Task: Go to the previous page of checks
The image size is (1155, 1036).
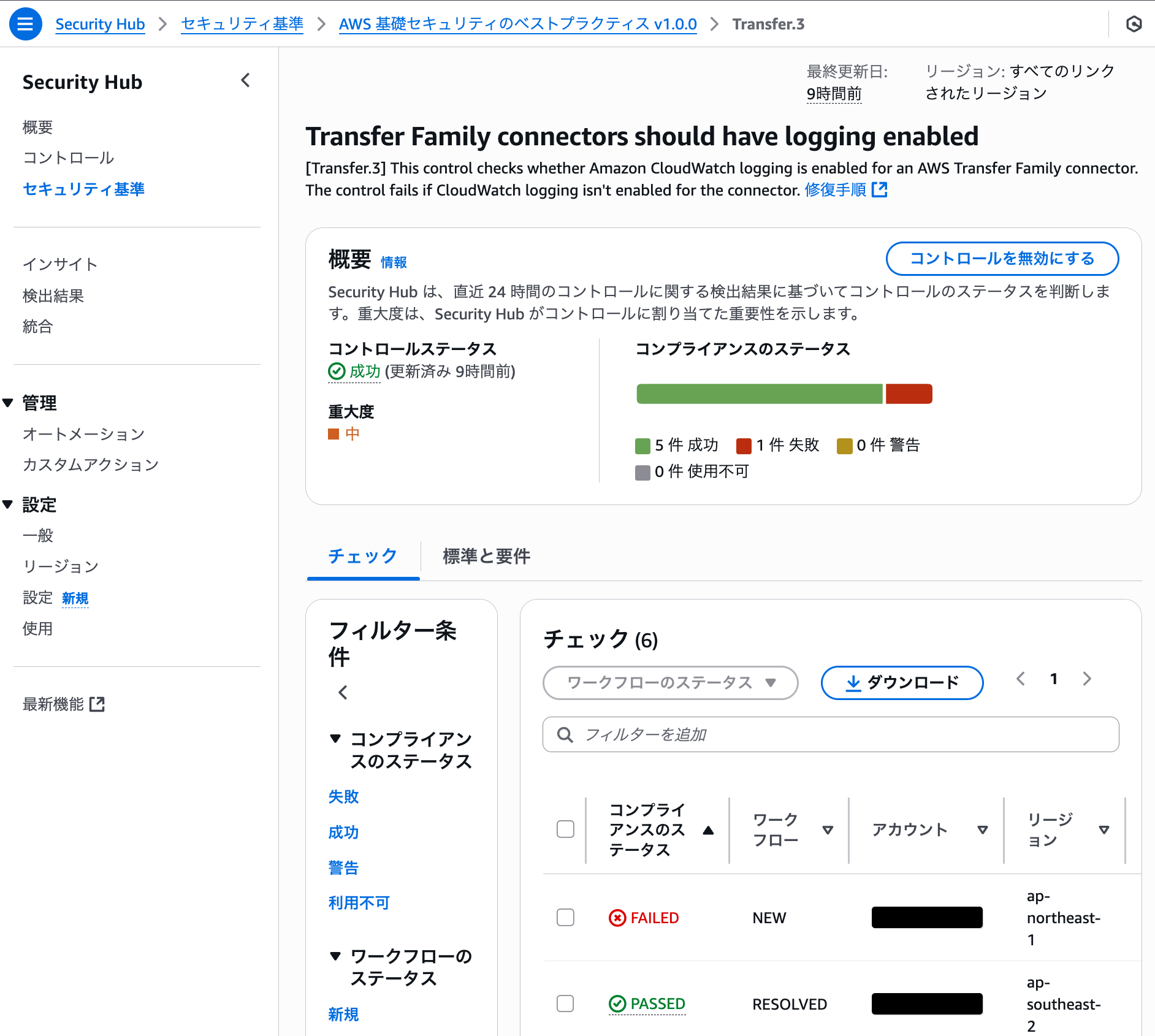Action: pyautogui.click(x=1021, y=679)
